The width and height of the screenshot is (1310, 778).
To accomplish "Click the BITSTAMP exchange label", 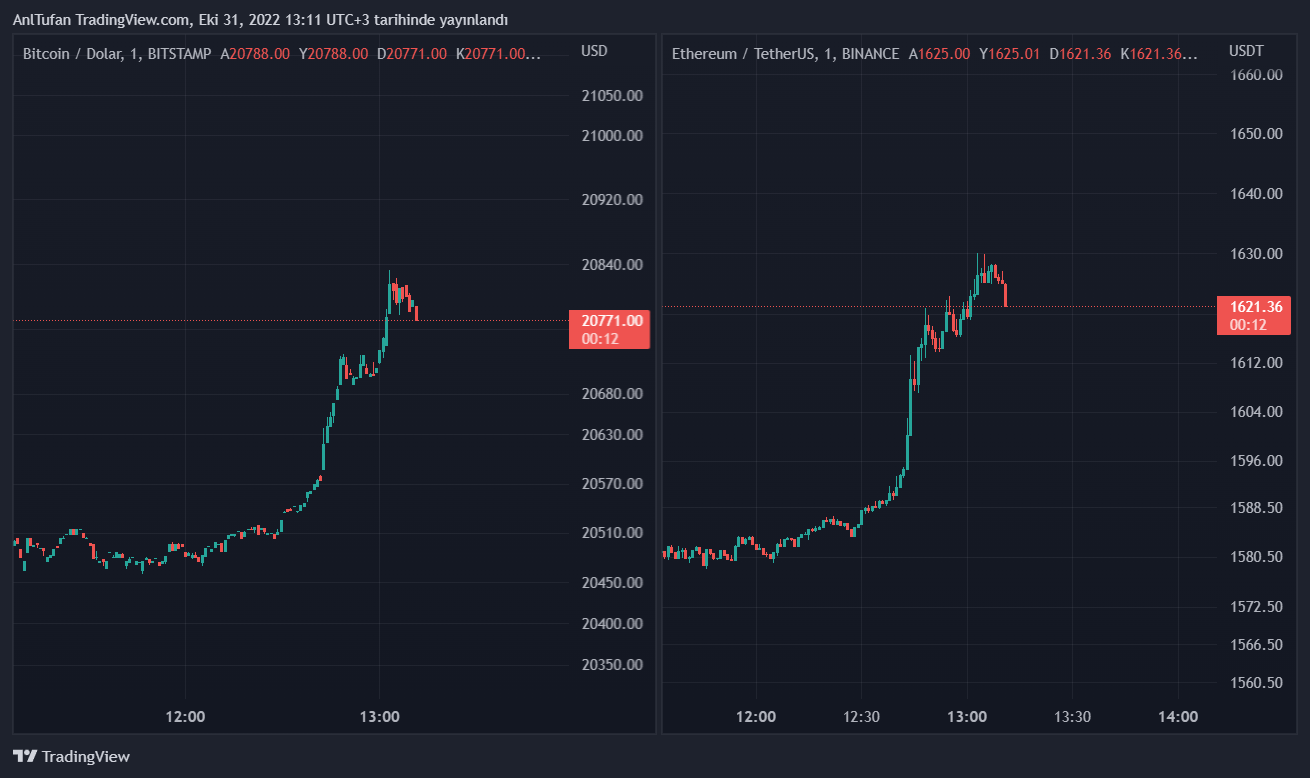I will pos(179,54).
